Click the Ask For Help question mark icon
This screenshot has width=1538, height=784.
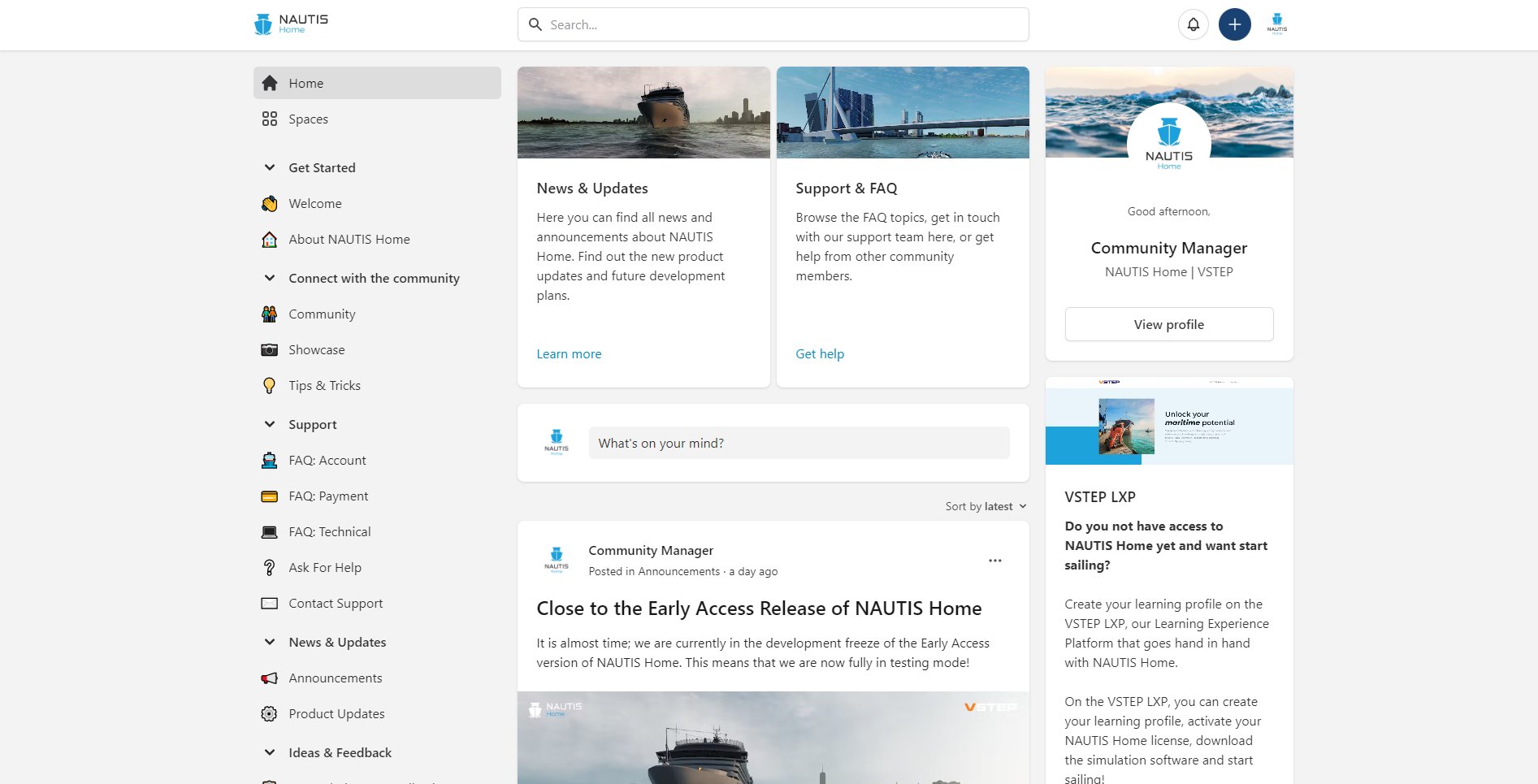[270, 567]
